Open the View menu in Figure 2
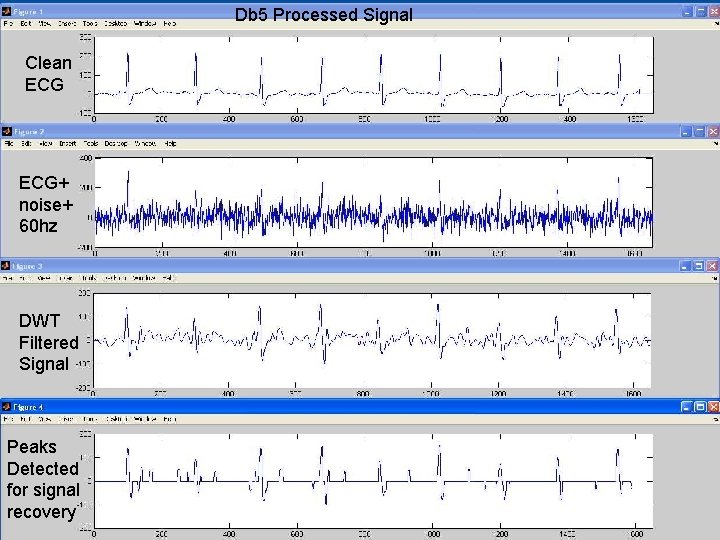The width and height of the screenshot is (720, 540). [x=45, y=143]
